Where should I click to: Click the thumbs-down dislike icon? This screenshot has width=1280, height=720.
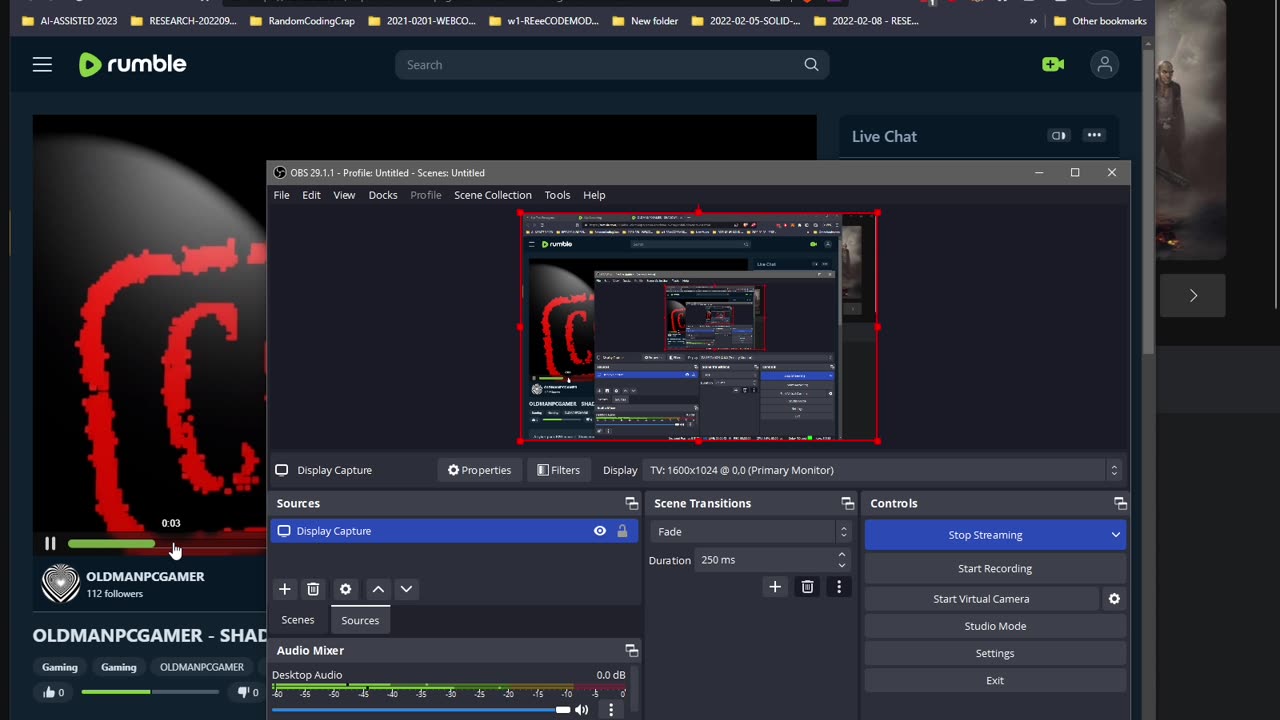(243, 692)
